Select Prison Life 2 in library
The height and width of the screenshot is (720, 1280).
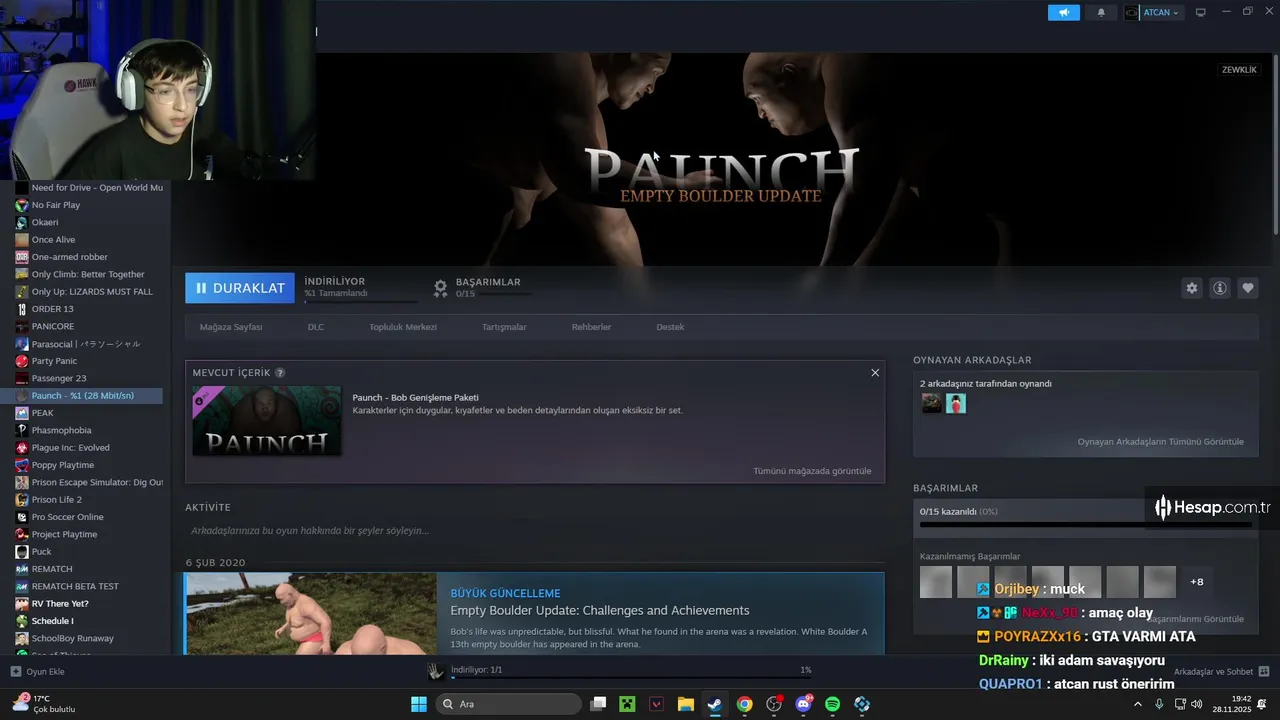pyautogui.click(x=89, y=500)
